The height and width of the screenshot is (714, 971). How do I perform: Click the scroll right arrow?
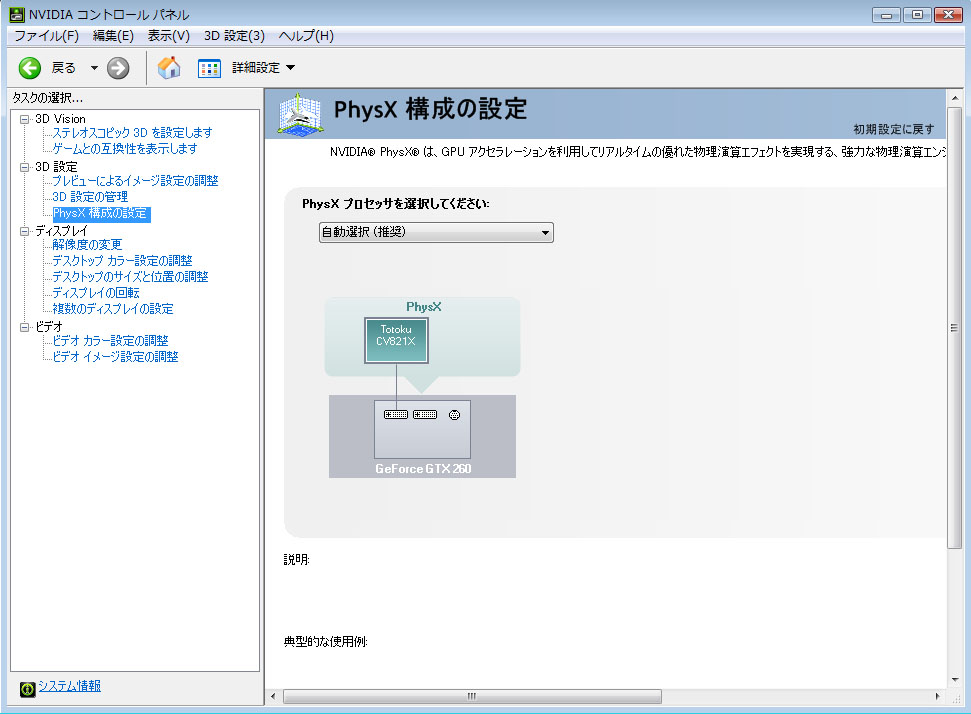coord(937,697)
